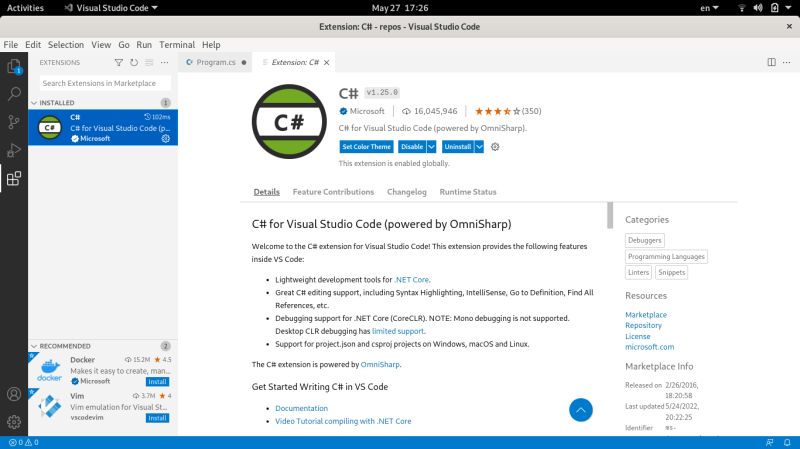Open the Uninstall button dropdown arrow
Viewport: 800px width, 449px height.
[x=479, y=147]
